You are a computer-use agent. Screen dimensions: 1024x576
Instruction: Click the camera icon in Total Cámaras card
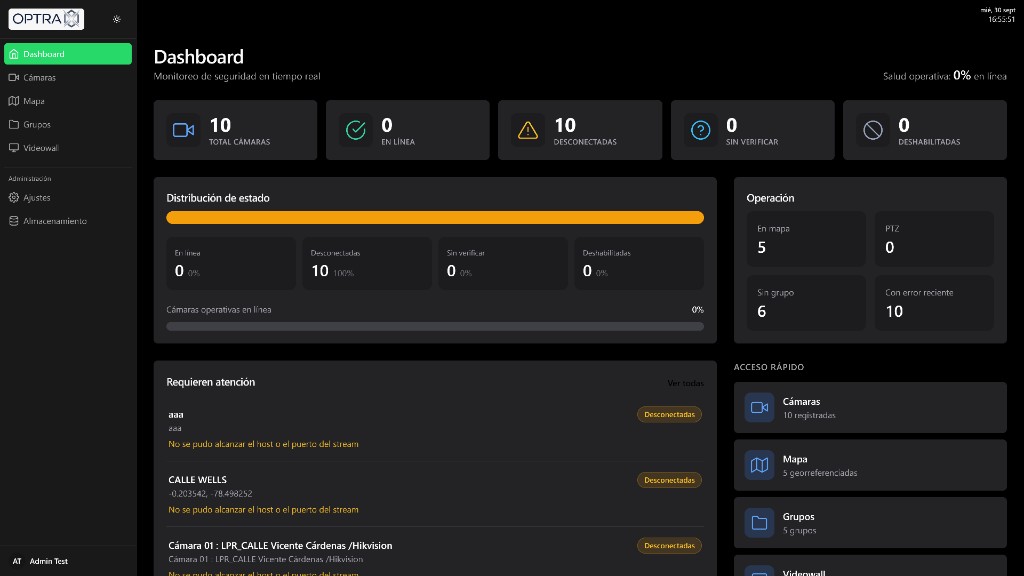click(184, 130)
